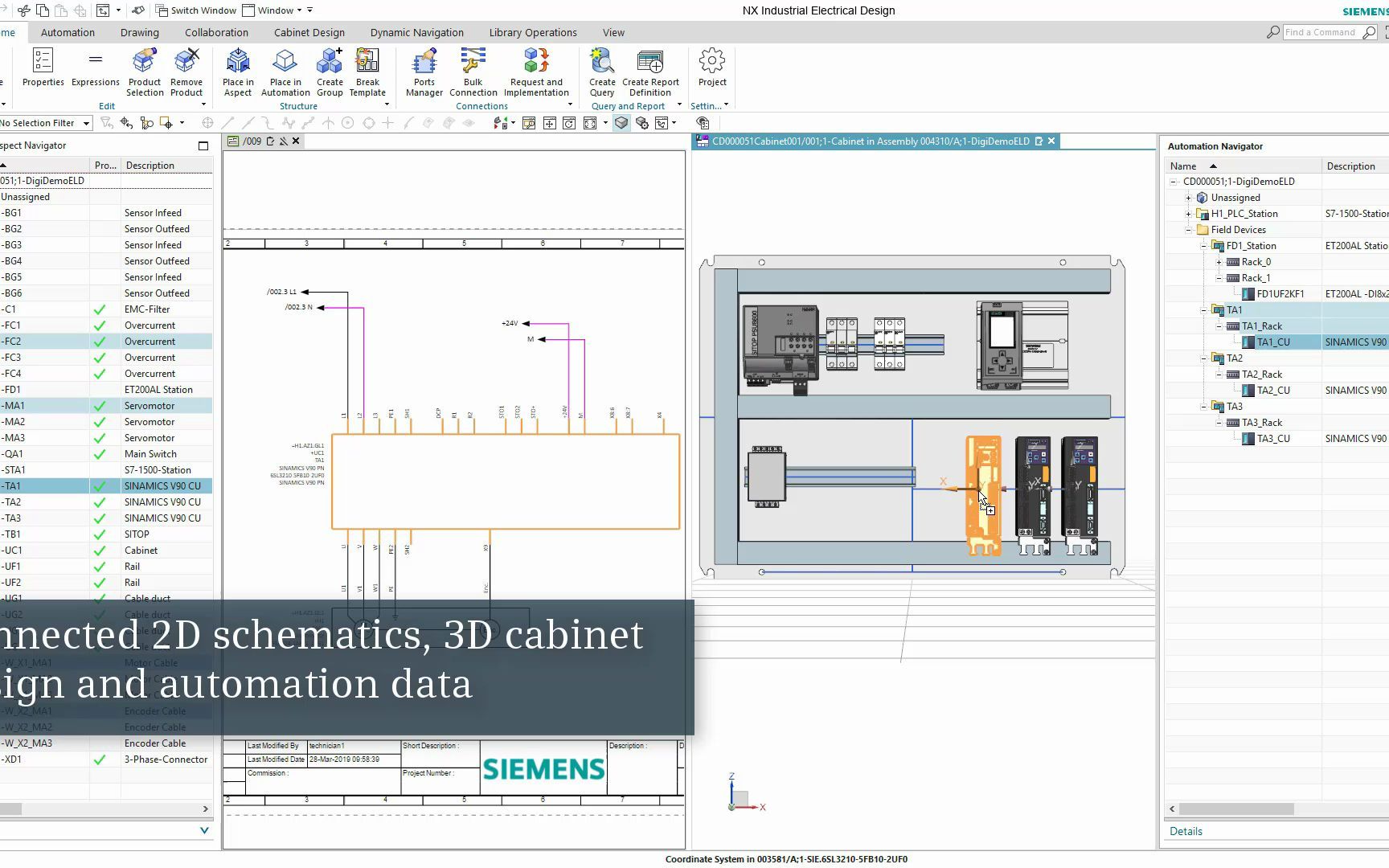The height and width of the screenshot is (868, 1389).
Task: Start the Create Query command
Action: pyautogui.click(x=602, y=72)
